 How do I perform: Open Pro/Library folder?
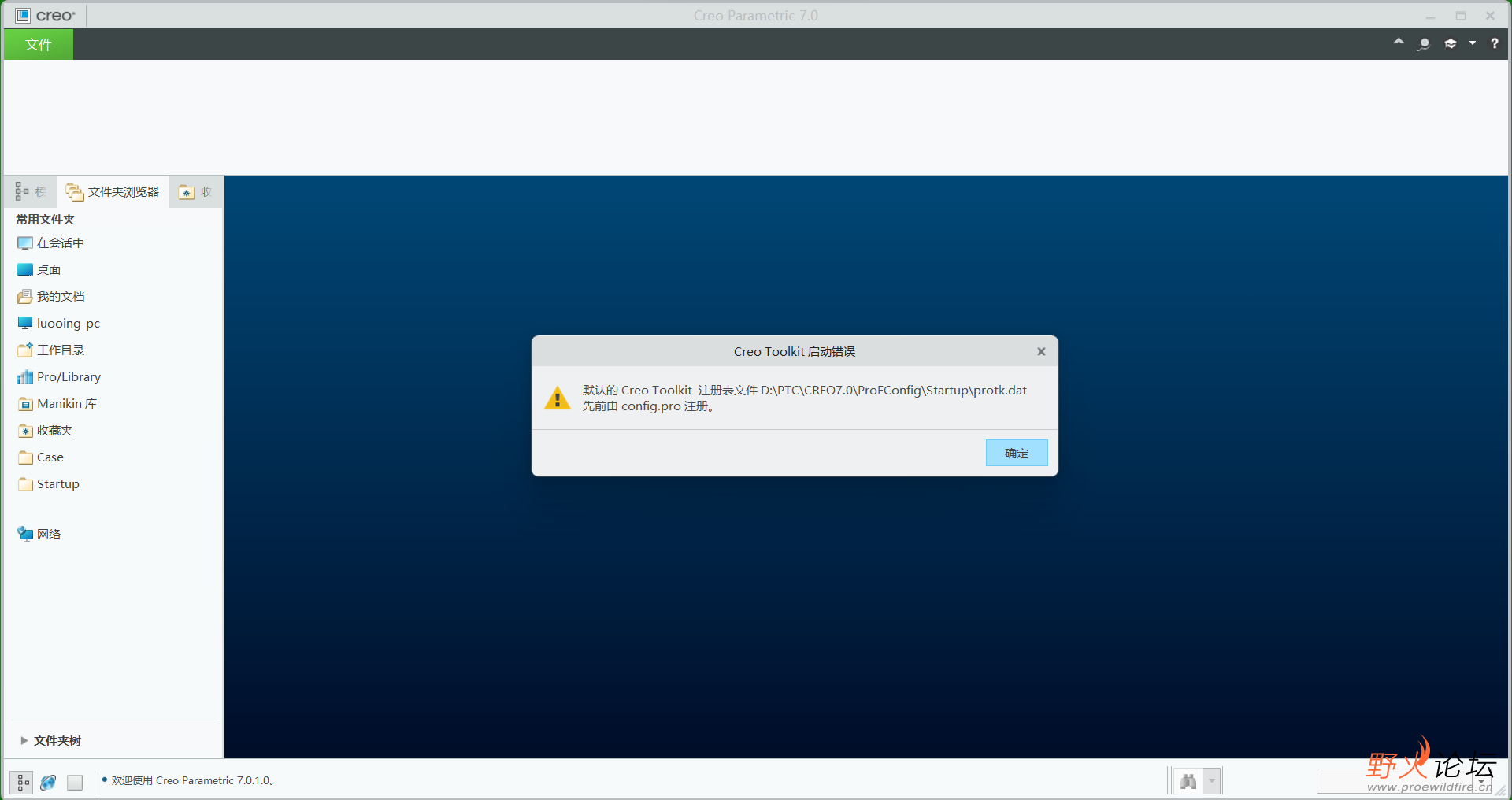(59, 377)
